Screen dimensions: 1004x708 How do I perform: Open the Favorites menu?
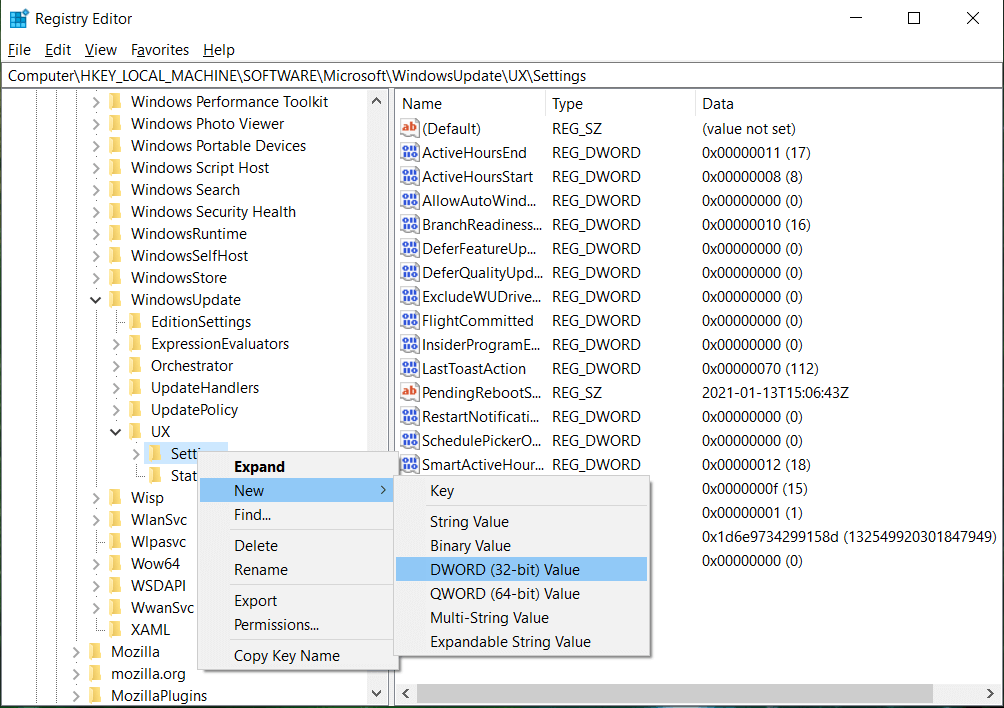coord(159,50)
